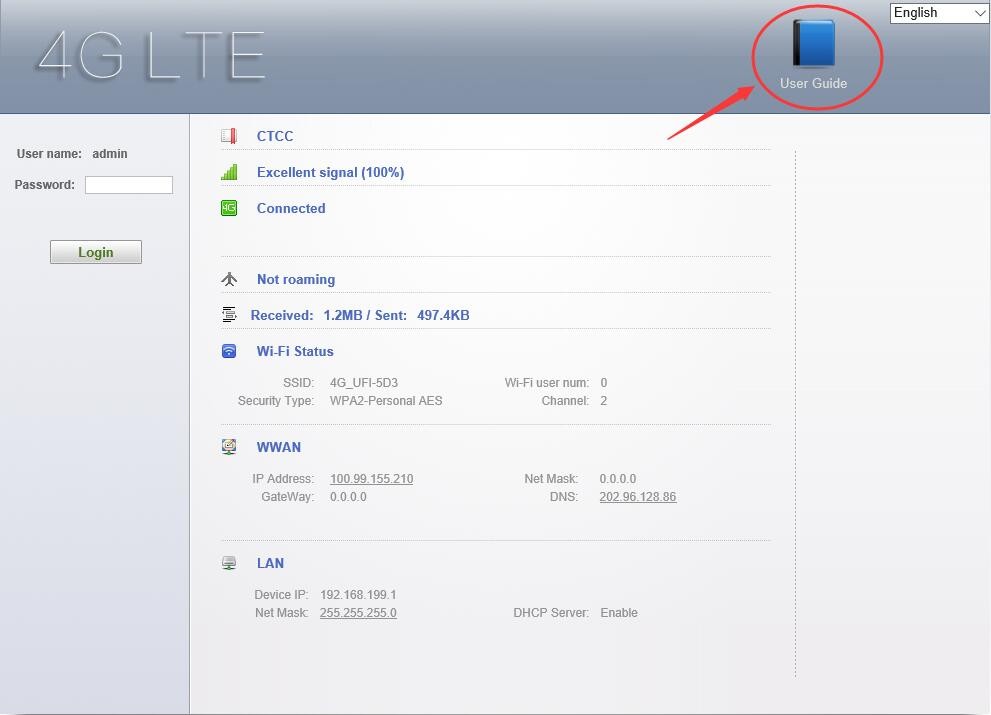
Task: Click the Wi-Fi Status heading
Action: pyautogui.click(x=295, y=351)
